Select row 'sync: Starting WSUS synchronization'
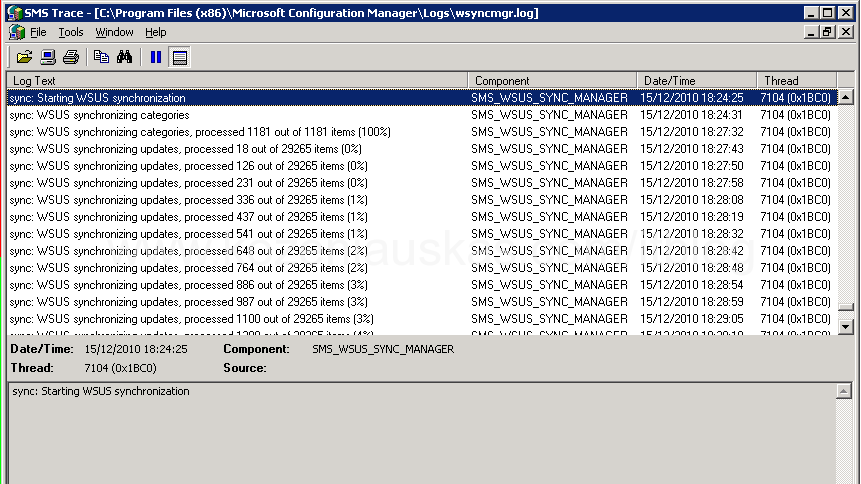This screenshot has height=484, width=861. pos(422,98)
